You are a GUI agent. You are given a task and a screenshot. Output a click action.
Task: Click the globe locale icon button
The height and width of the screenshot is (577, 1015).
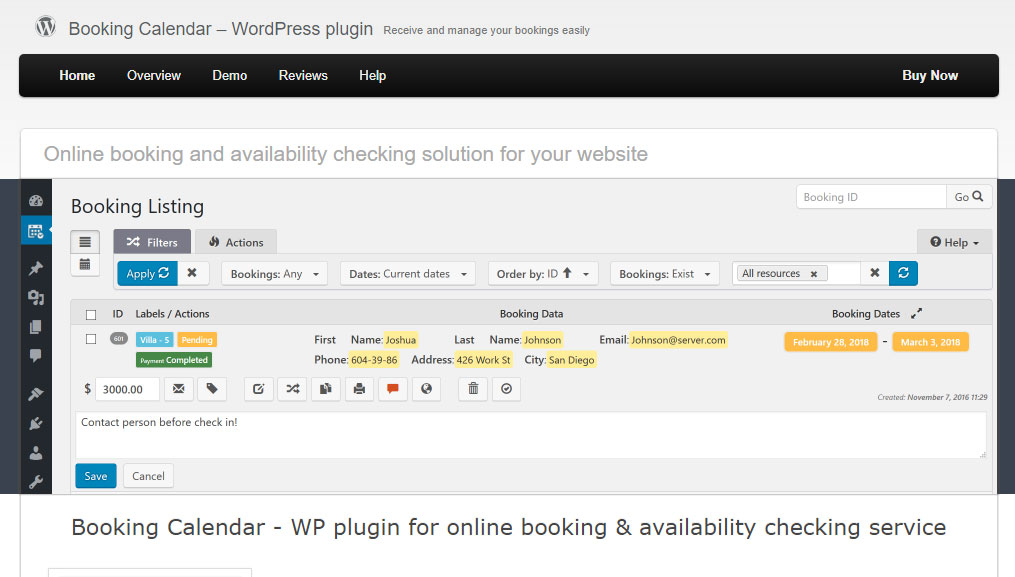coord(427,389)
